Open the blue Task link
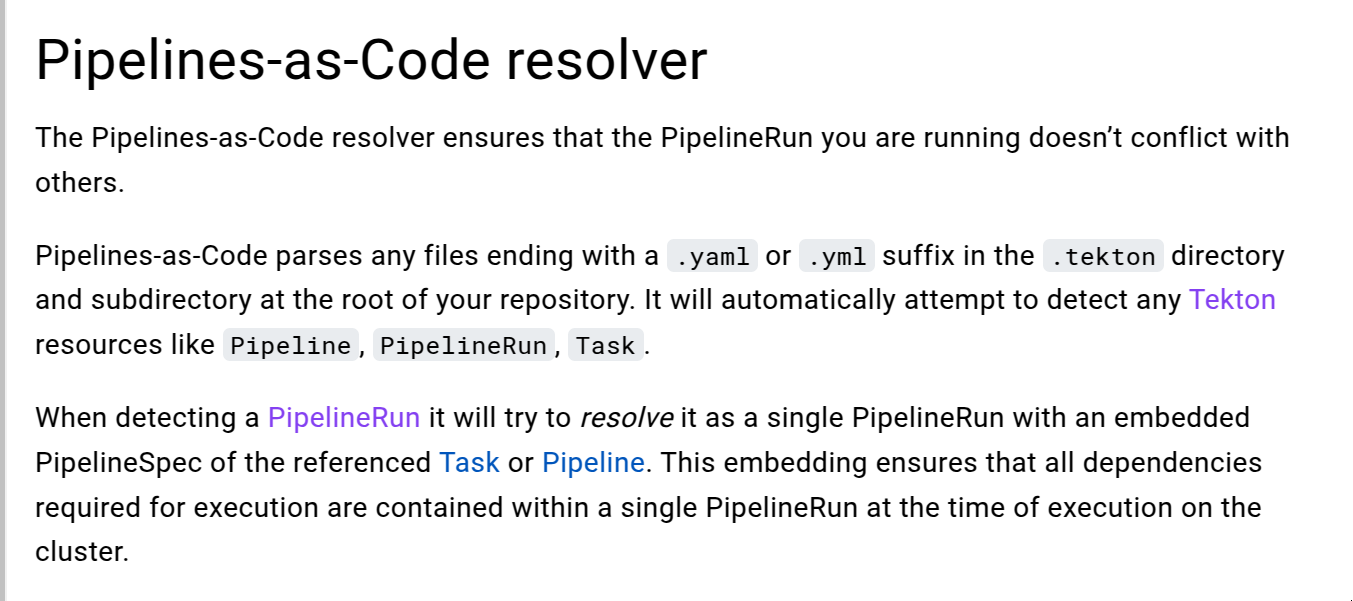 click(469, 463)
